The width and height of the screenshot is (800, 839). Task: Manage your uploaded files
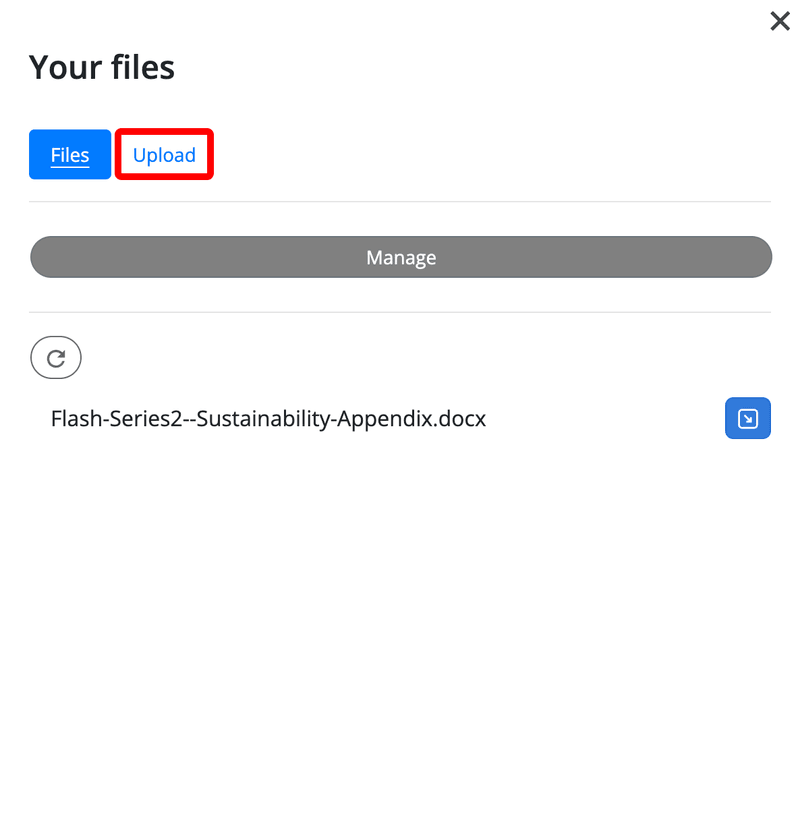click(x=401, y=257)
